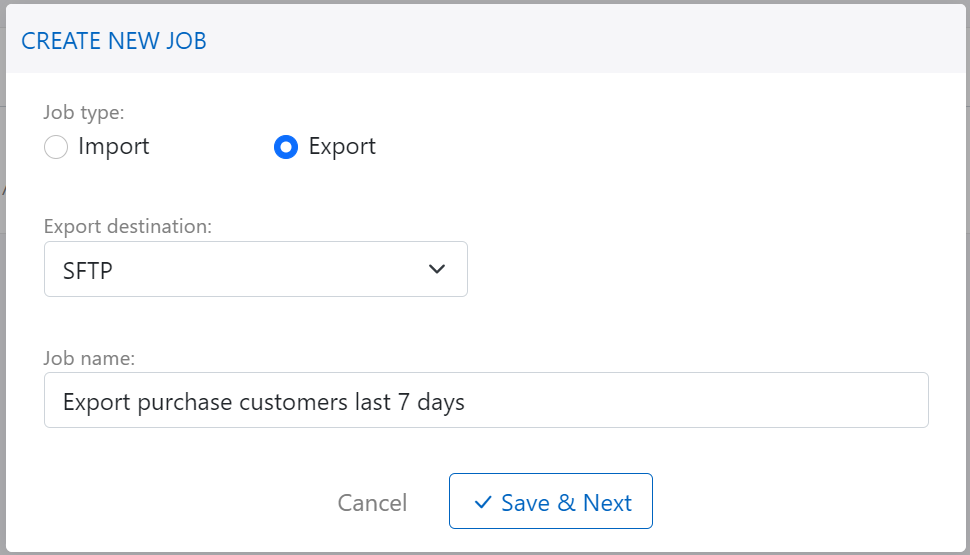
Task: Click the Save & Next button
Action: (551, 501)
